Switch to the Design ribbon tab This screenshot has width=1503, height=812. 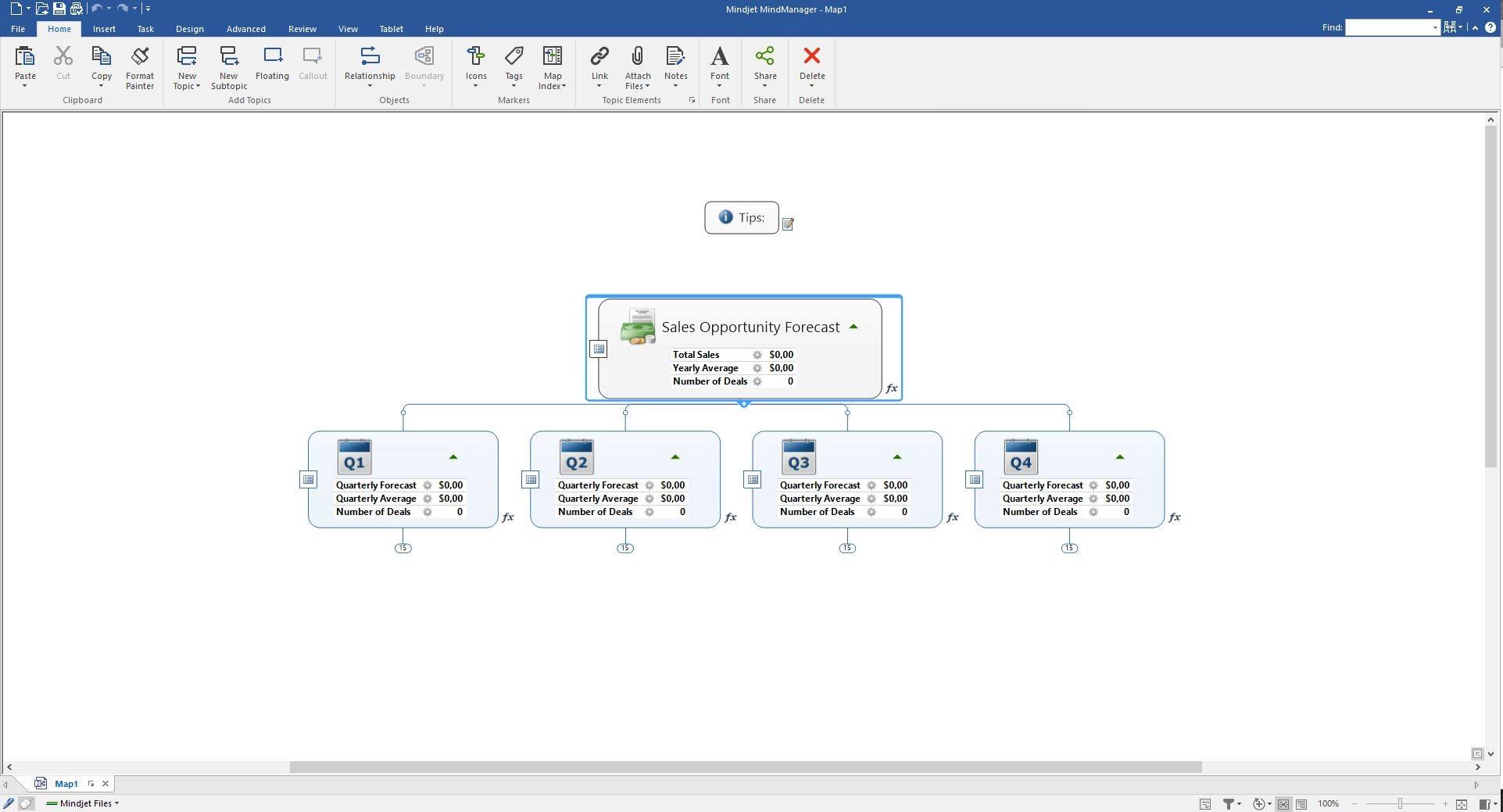pos(189,29)
